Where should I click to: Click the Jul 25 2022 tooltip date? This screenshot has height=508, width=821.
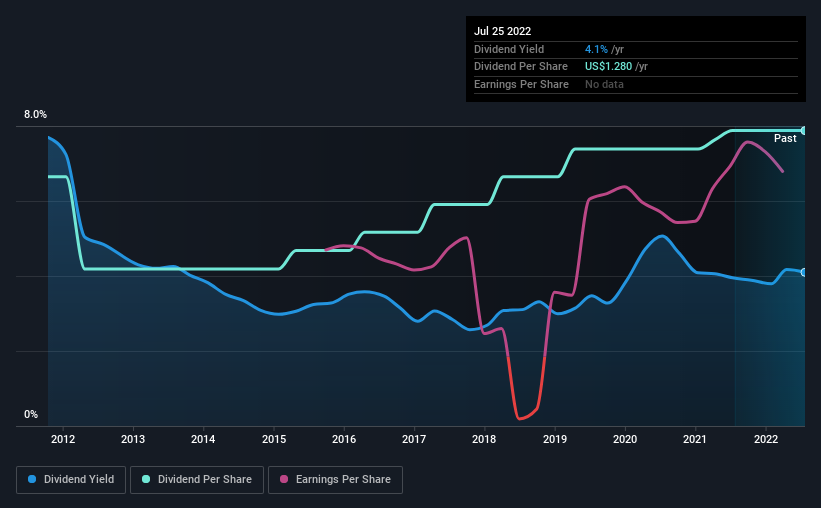(503, 31)
